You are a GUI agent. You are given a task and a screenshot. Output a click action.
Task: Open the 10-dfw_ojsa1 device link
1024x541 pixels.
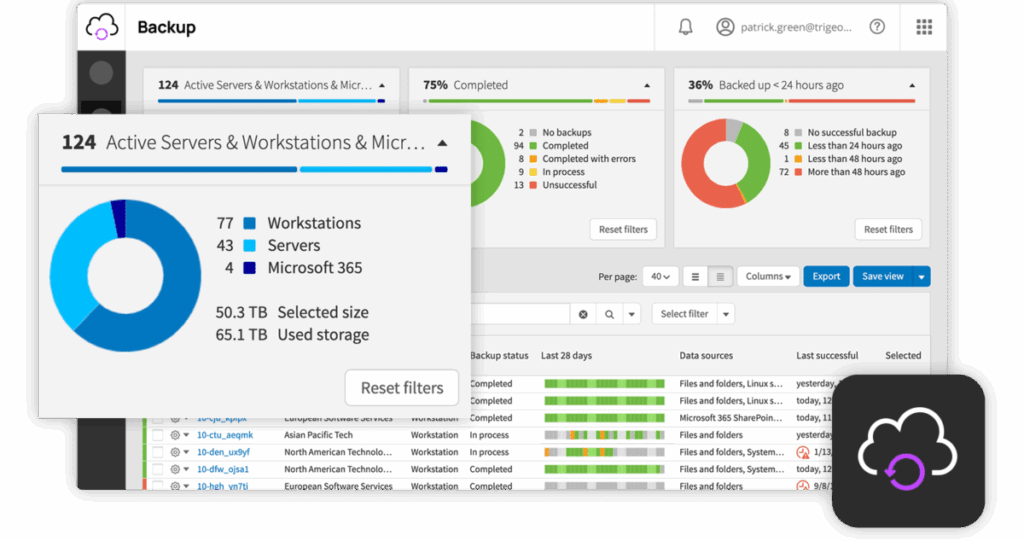point(223,469)
